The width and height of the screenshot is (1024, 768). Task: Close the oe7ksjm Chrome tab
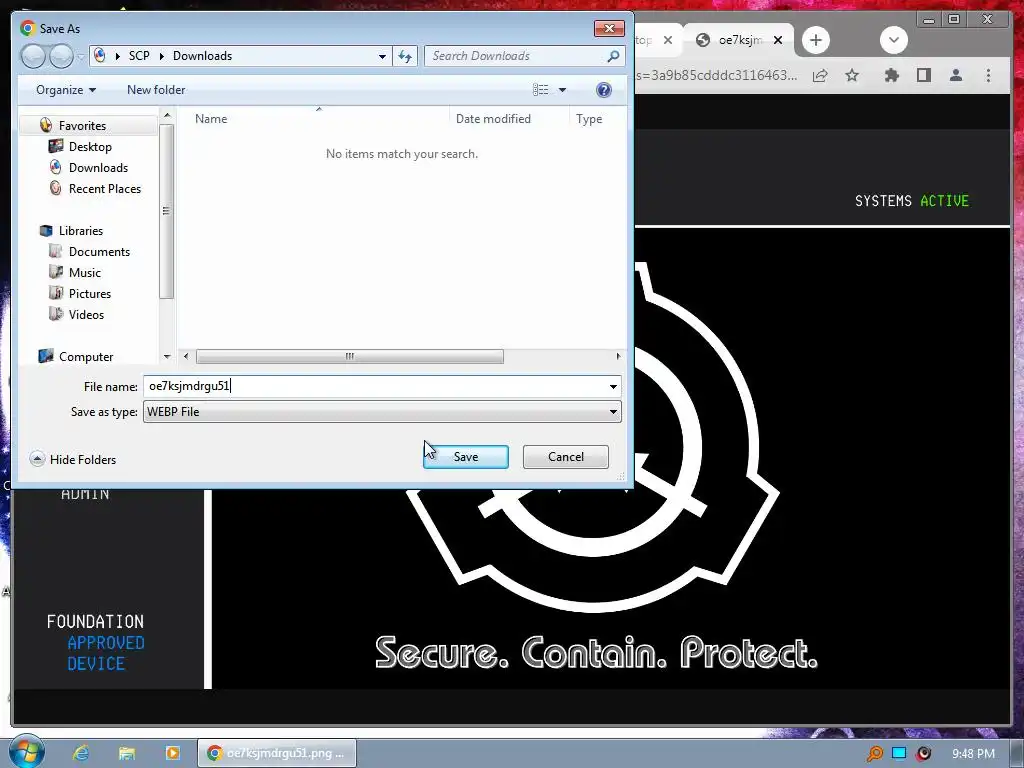coord(778,40)
